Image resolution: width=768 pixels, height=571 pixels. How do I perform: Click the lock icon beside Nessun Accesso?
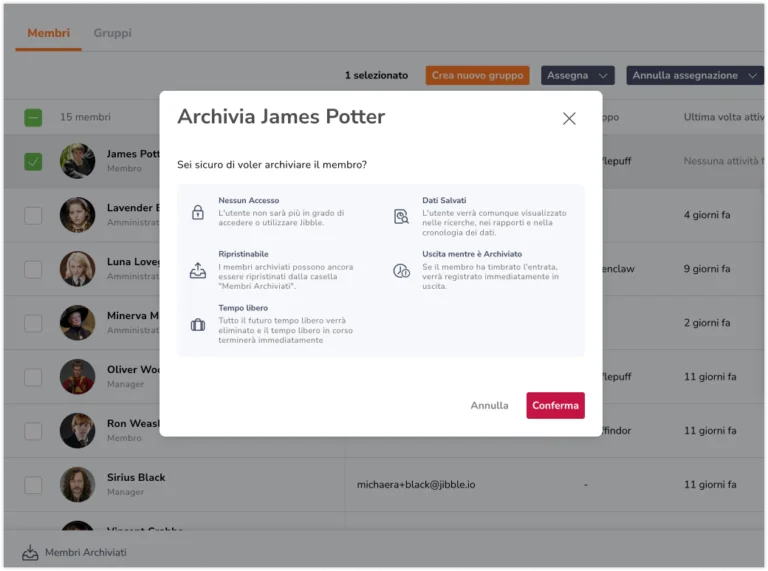198,213
